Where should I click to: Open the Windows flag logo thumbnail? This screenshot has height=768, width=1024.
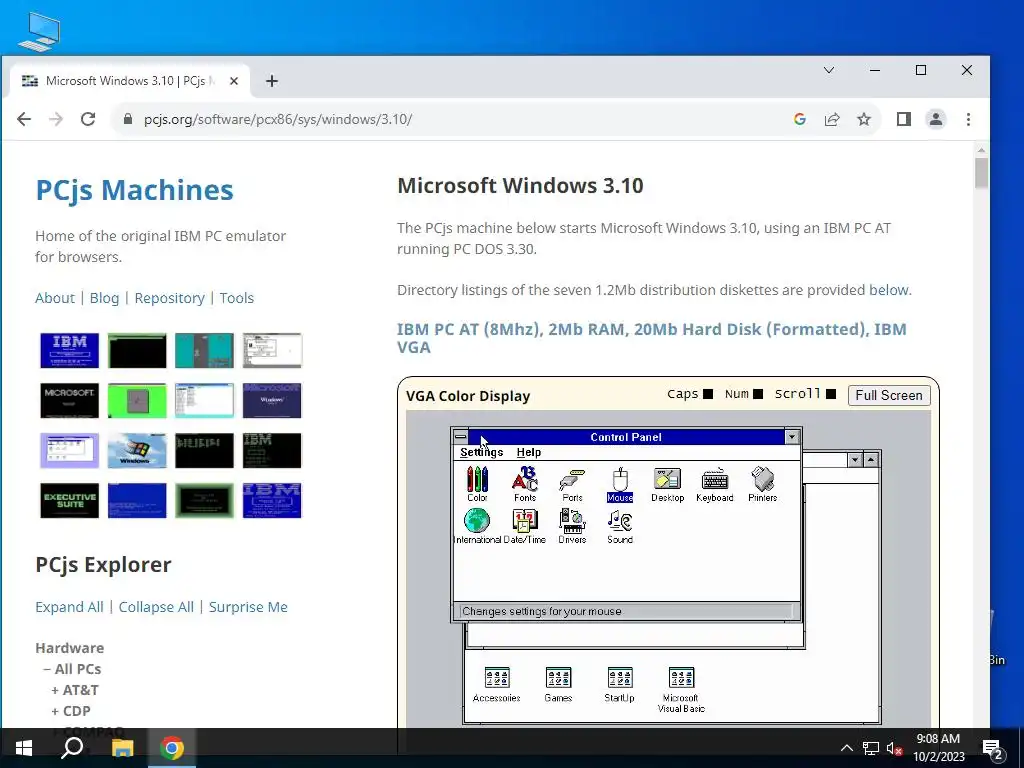137,451
